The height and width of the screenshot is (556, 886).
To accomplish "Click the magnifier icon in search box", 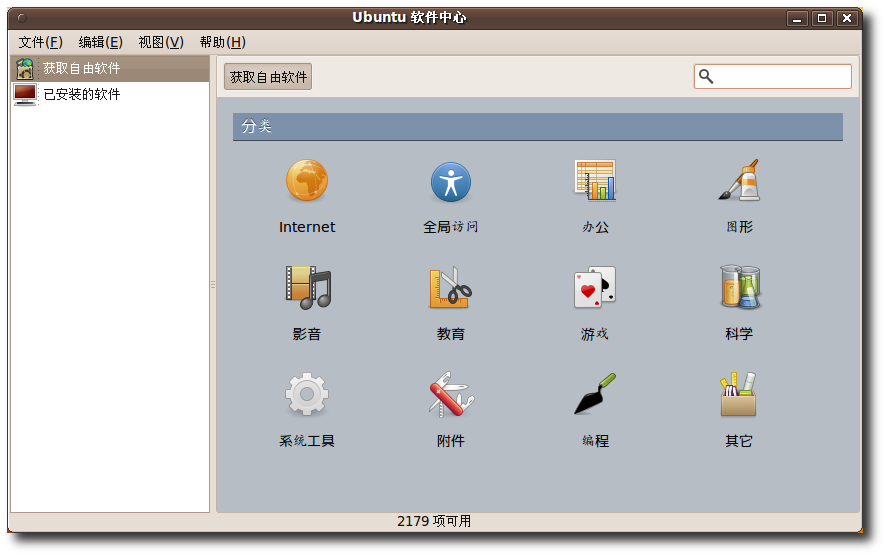I will 706,76.
